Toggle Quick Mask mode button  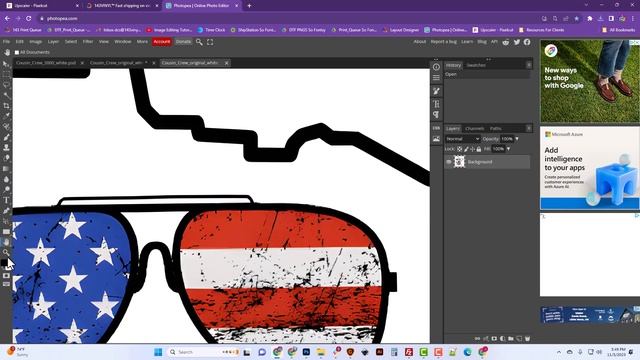pos(6,276)
